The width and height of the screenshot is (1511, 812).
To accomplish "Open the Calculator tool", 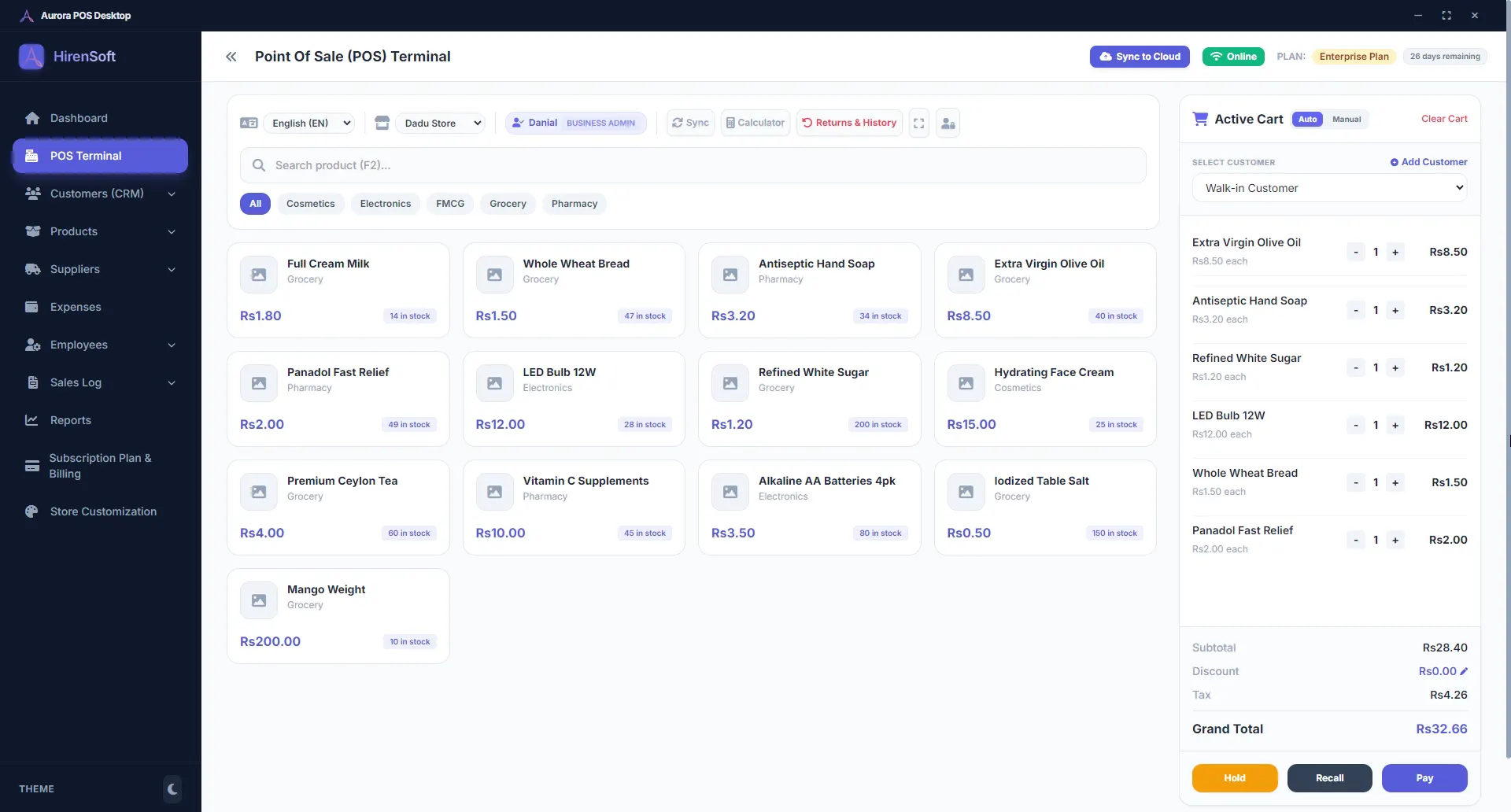I will tap(755, 123).
